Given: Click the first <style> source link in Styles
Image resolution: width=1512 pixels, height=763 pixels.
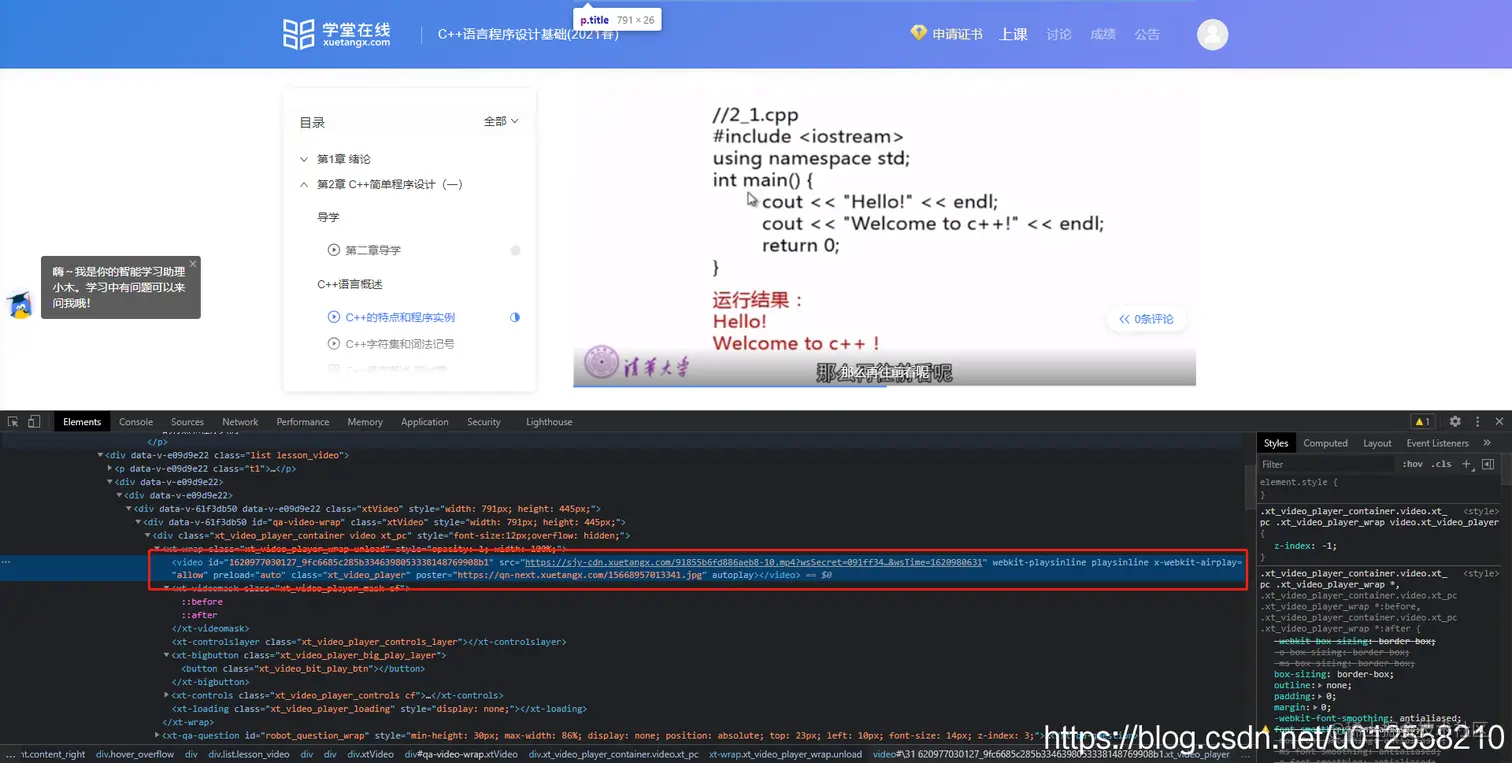Looking at the screenshot, I should point(1481,511).
